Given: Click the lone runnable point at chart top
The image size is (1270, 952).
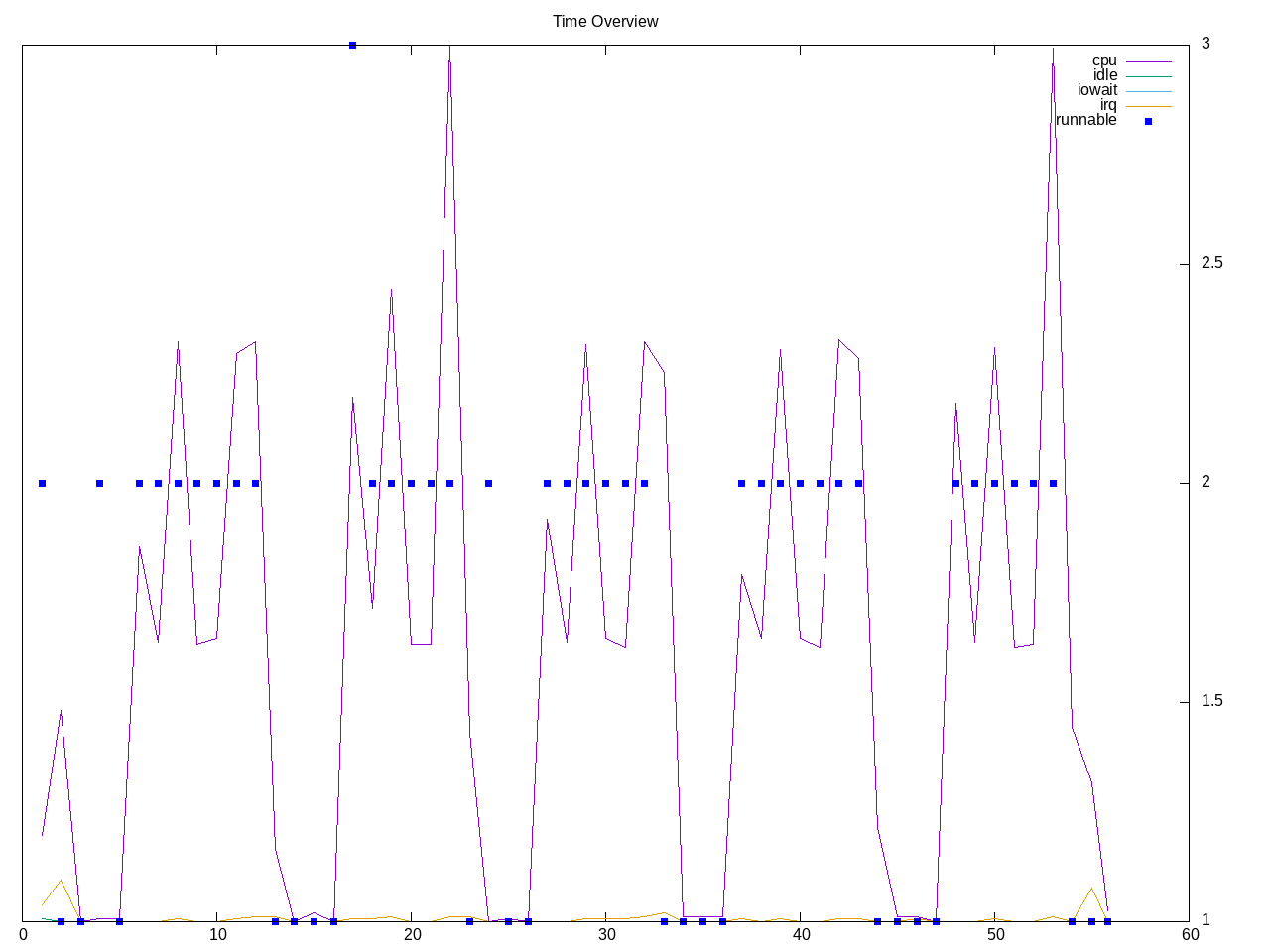Looking at the screenshot, I should click(353, 45).
